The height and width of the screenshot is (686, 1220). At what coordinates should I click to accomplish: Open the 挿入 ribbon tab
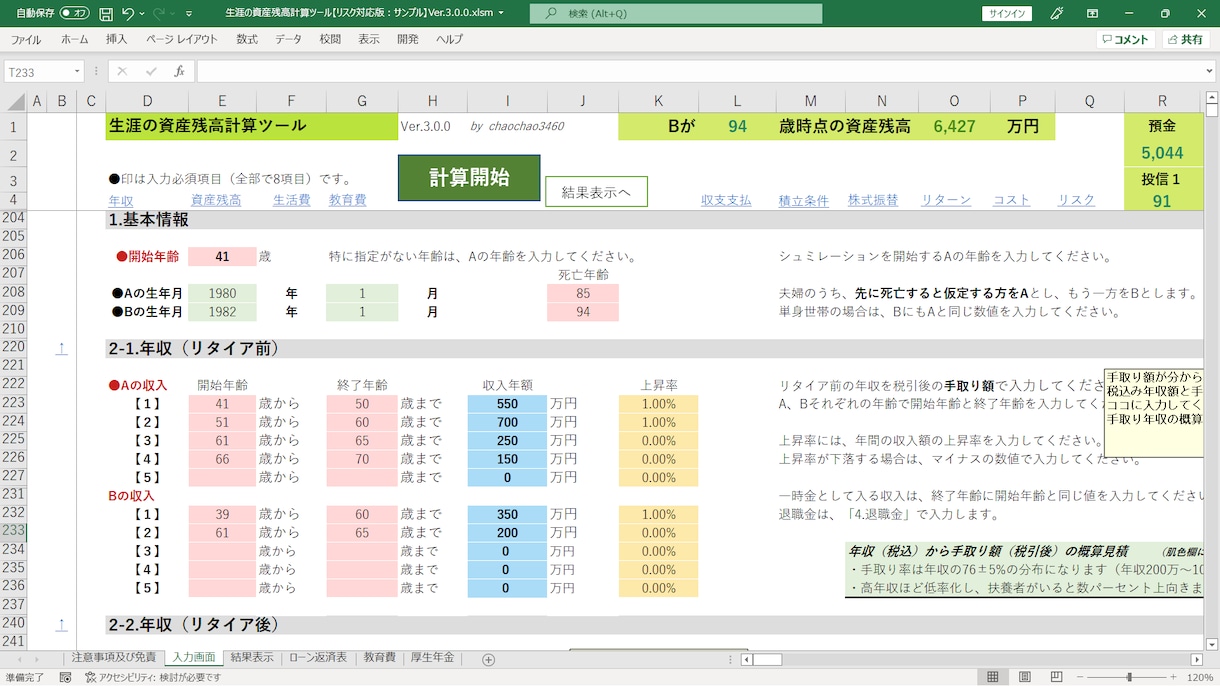click(116, 39)
